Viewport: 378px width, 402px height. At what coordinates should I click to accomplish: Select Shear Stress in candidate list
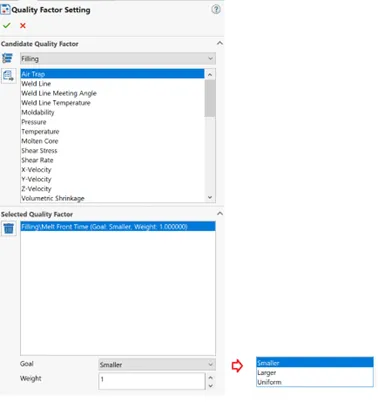112,151
